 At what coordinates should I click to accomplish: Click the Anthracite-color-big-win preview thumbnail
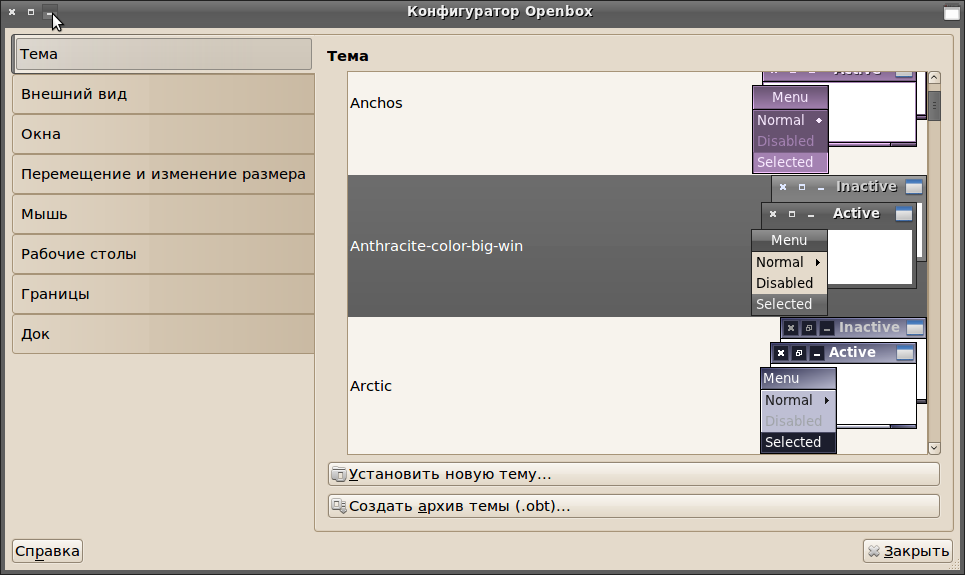(839, 246)
